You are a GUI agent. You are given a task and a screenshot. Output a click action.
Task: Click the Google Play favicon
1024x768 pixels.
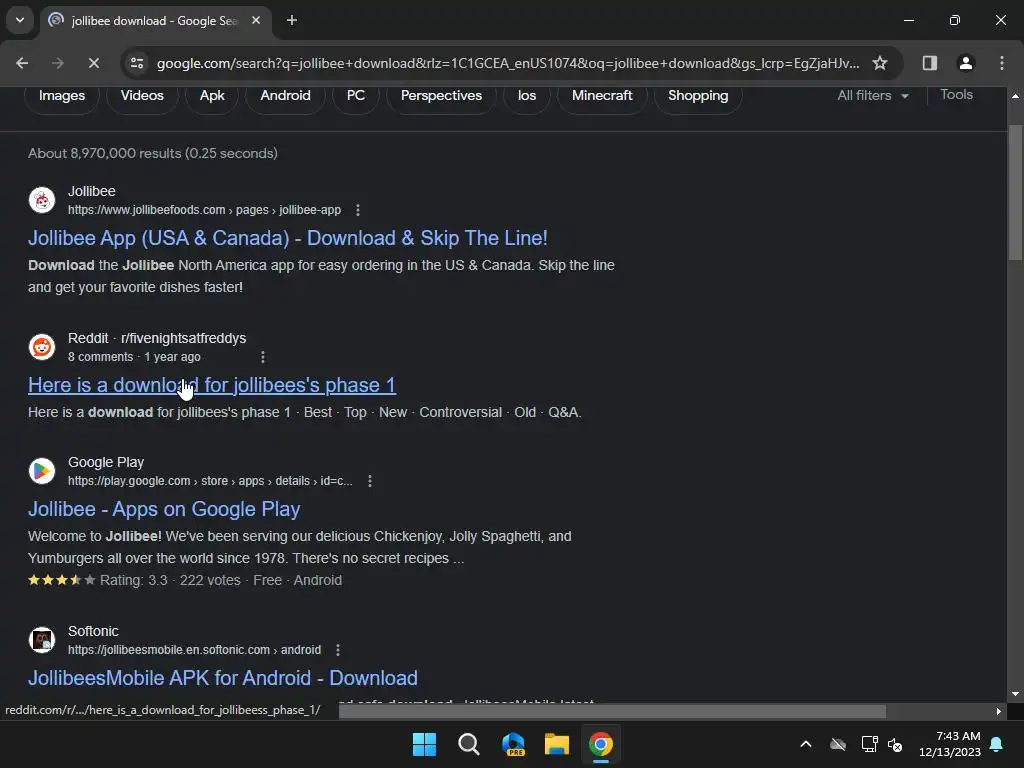pos(42,471)
